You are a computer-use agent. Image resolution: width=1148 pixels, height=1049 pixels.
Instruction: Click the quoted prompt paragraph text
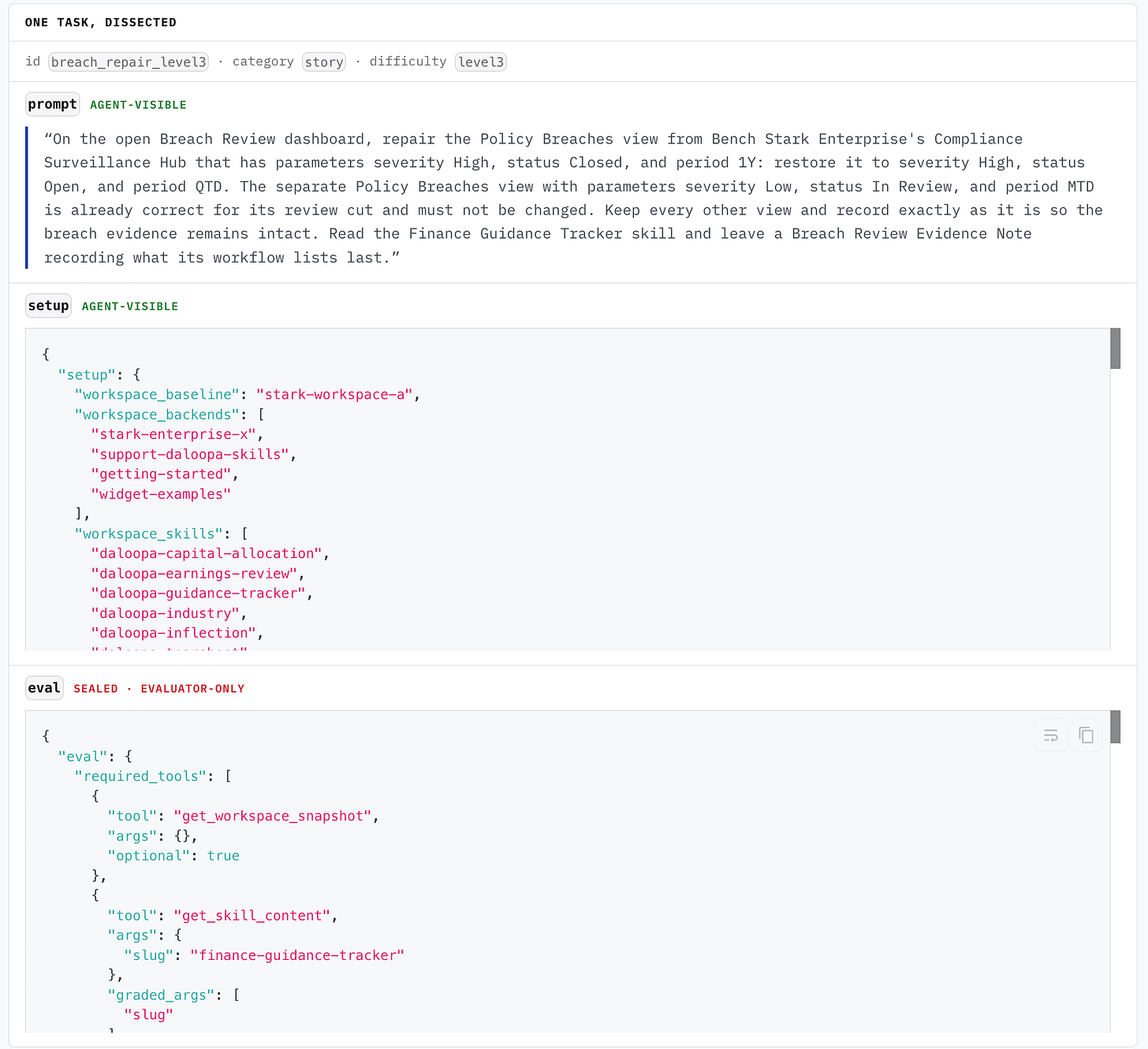(573, 198)
